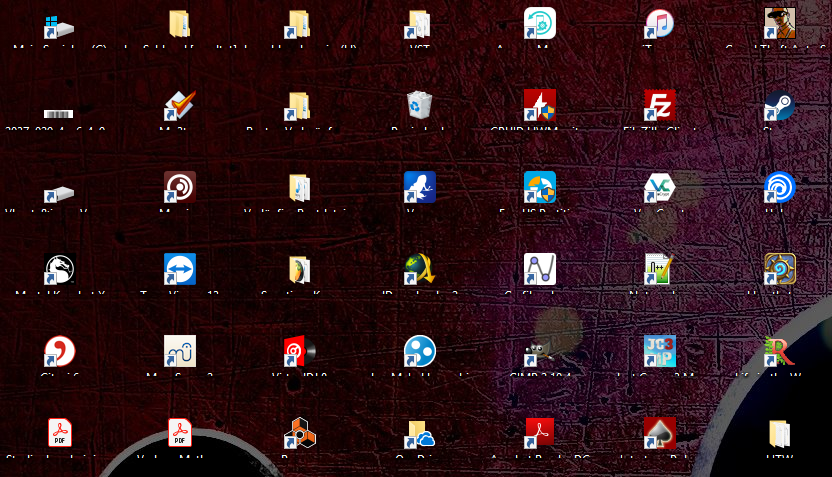Open the white graph-line app shortcut
This screenshot has height=477, width=832.
point(540,269)
